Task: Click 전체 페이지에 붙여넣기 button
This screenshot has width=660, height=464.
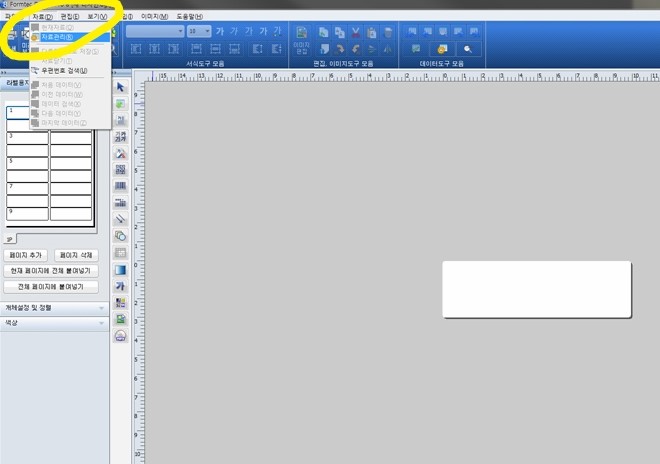Action: (x=51, y=286)
